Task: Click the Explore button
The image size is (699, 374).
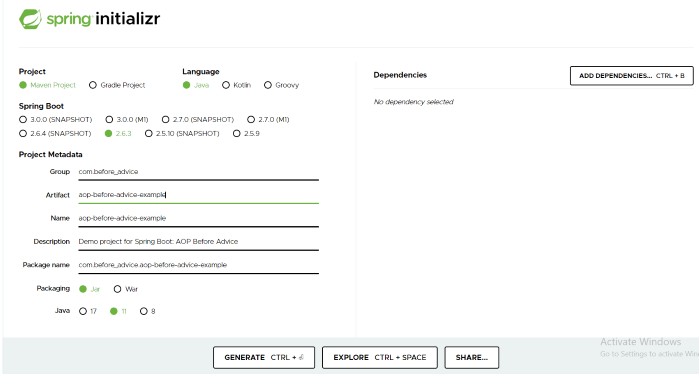Action: coord(380,358)
